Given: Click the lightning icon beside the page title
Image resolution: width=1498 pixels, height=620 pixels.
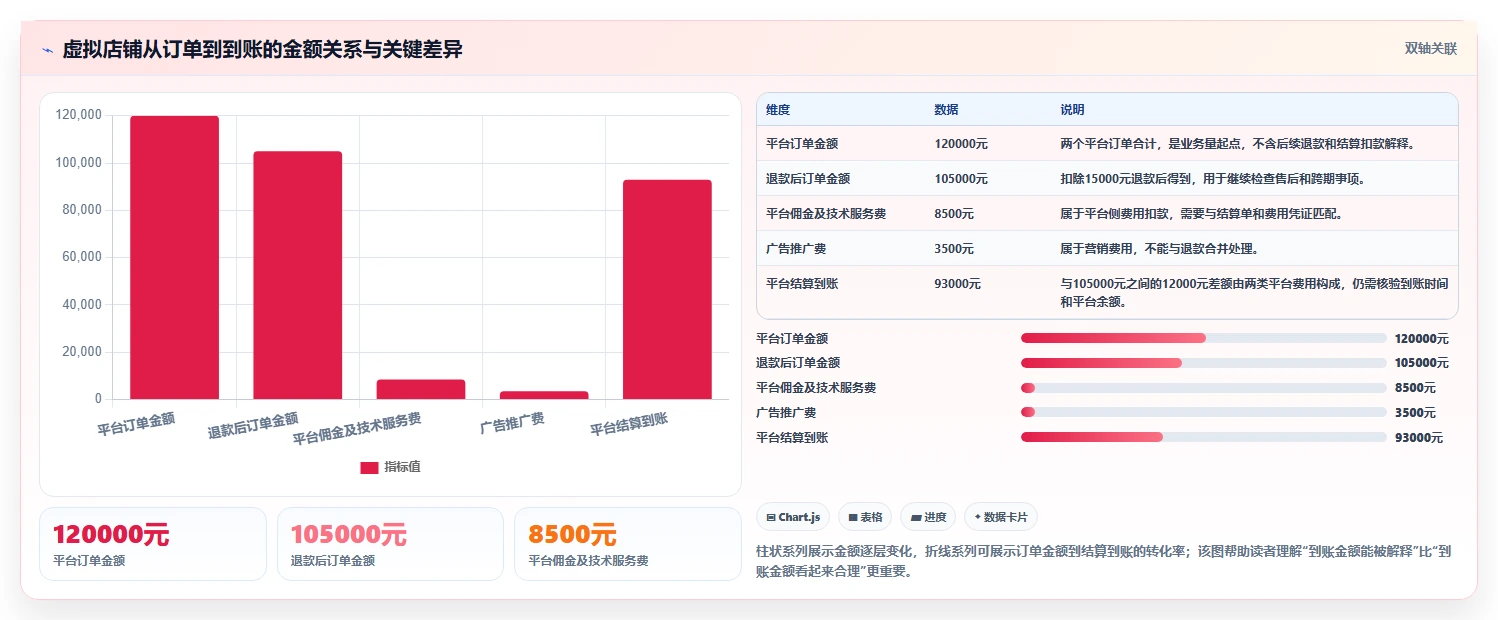Looking at the screenshot, I should click(48, 50).
